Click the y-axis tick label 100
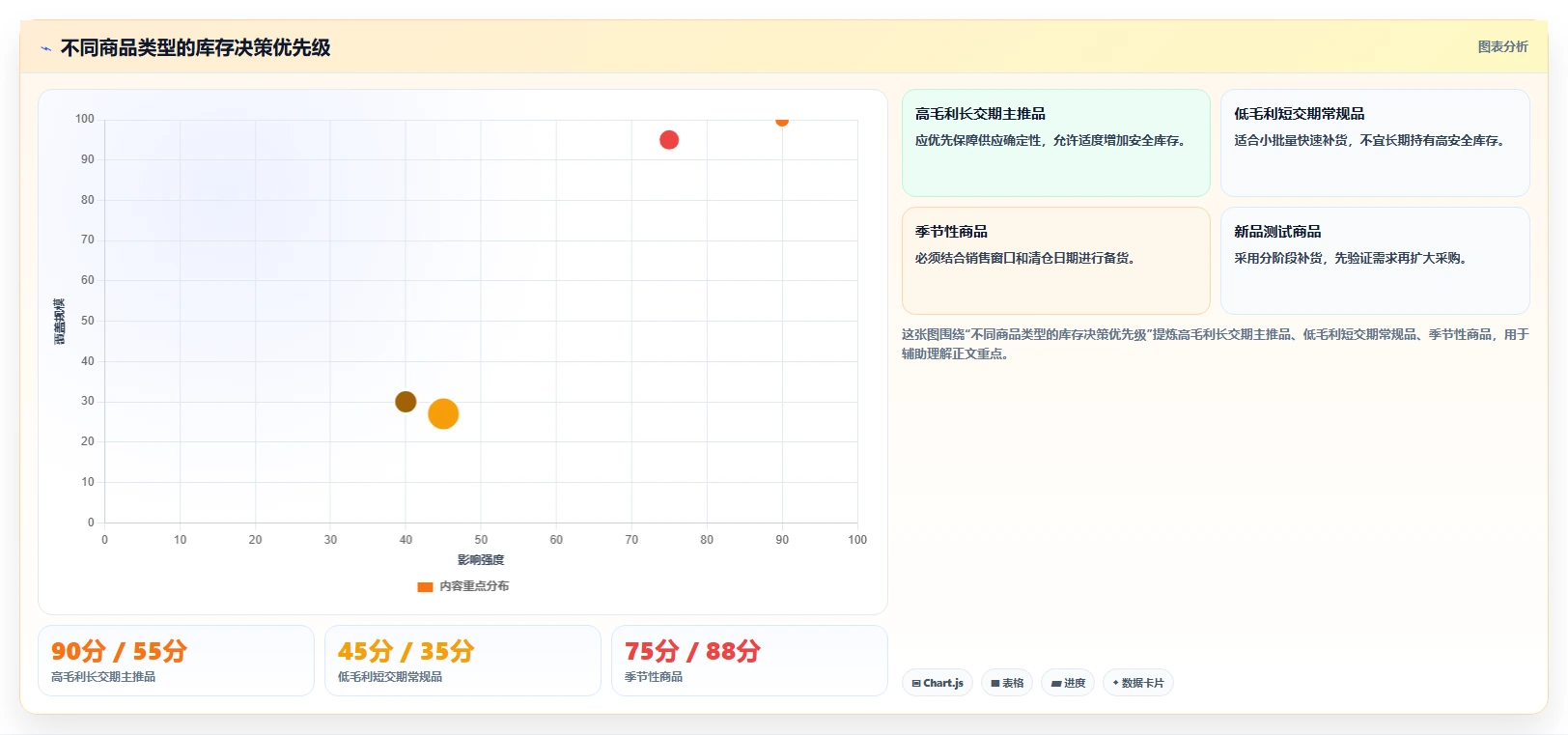This screenshot has width=1568, height=735. point(85,119)
